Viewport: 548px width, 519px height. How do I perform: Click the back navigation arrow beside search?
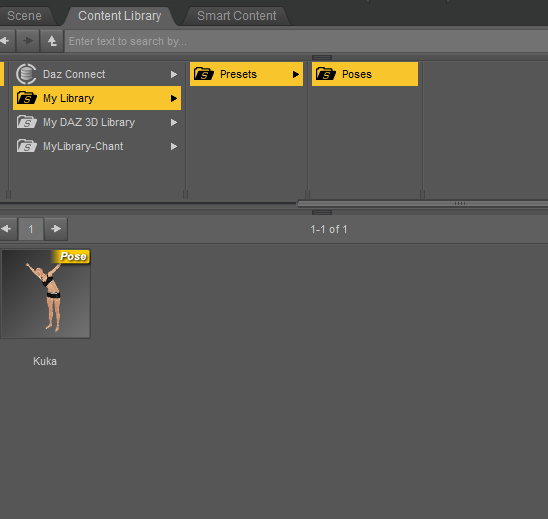click(6, 41)
